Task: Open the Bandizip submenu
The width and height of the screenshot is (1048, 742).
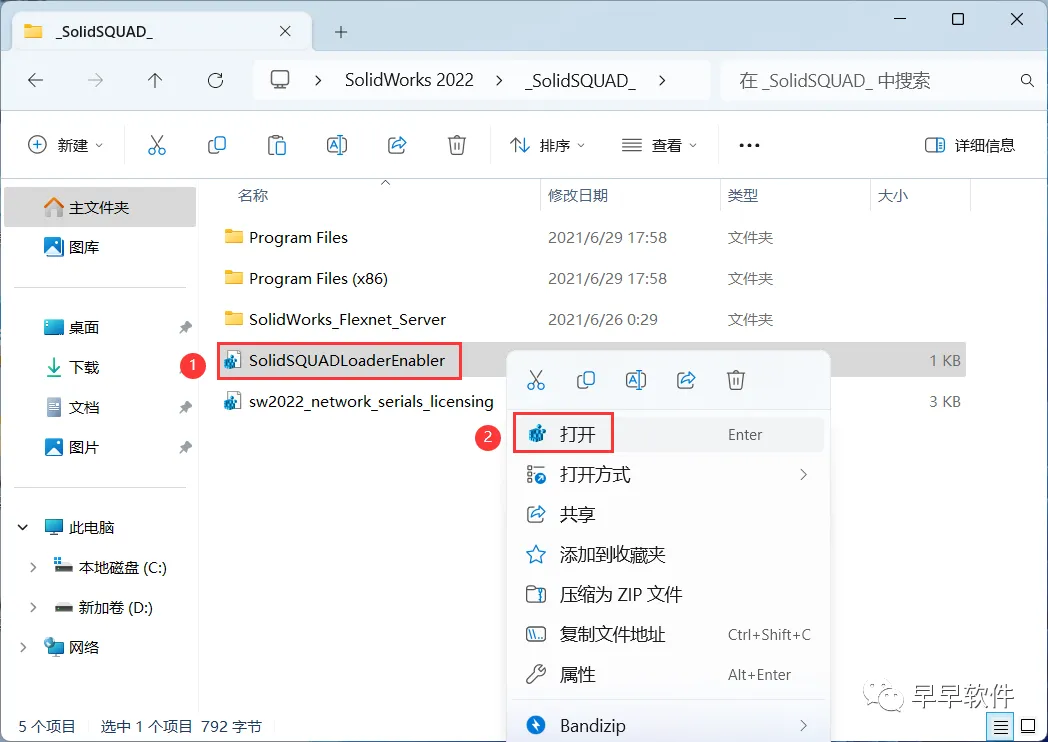Action: click(x=668, y=726)
